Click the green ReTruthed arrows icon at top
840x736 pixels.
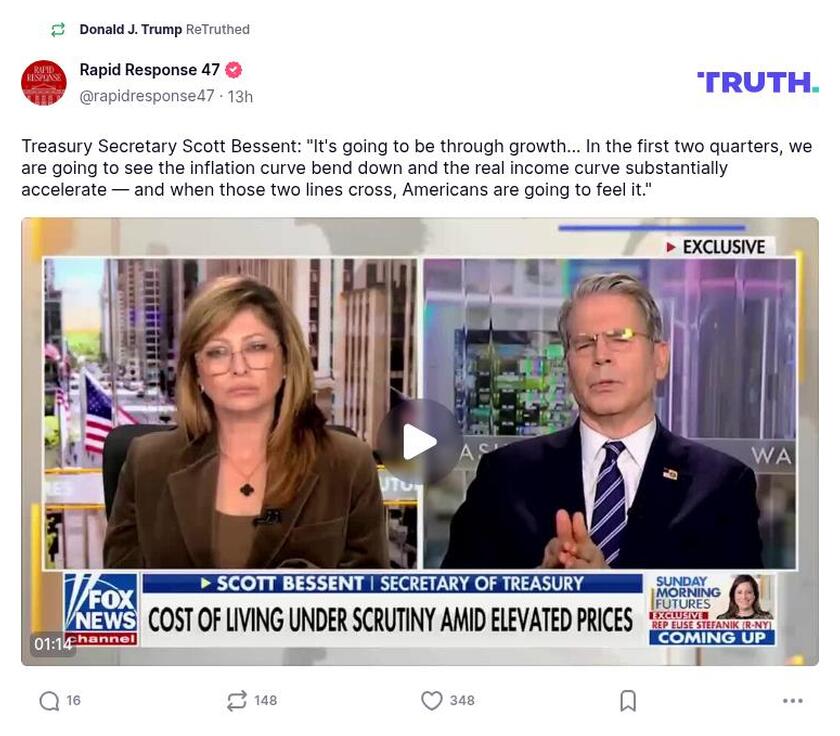[x=58, y=30]
